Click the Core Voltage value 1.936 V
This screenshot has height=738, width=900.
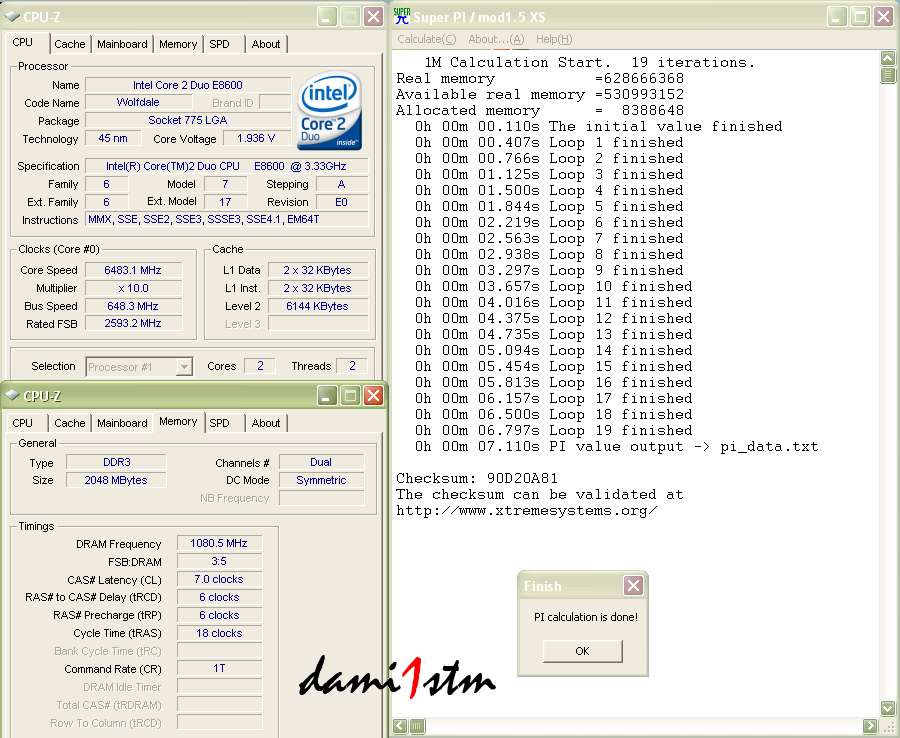point(256,138)
